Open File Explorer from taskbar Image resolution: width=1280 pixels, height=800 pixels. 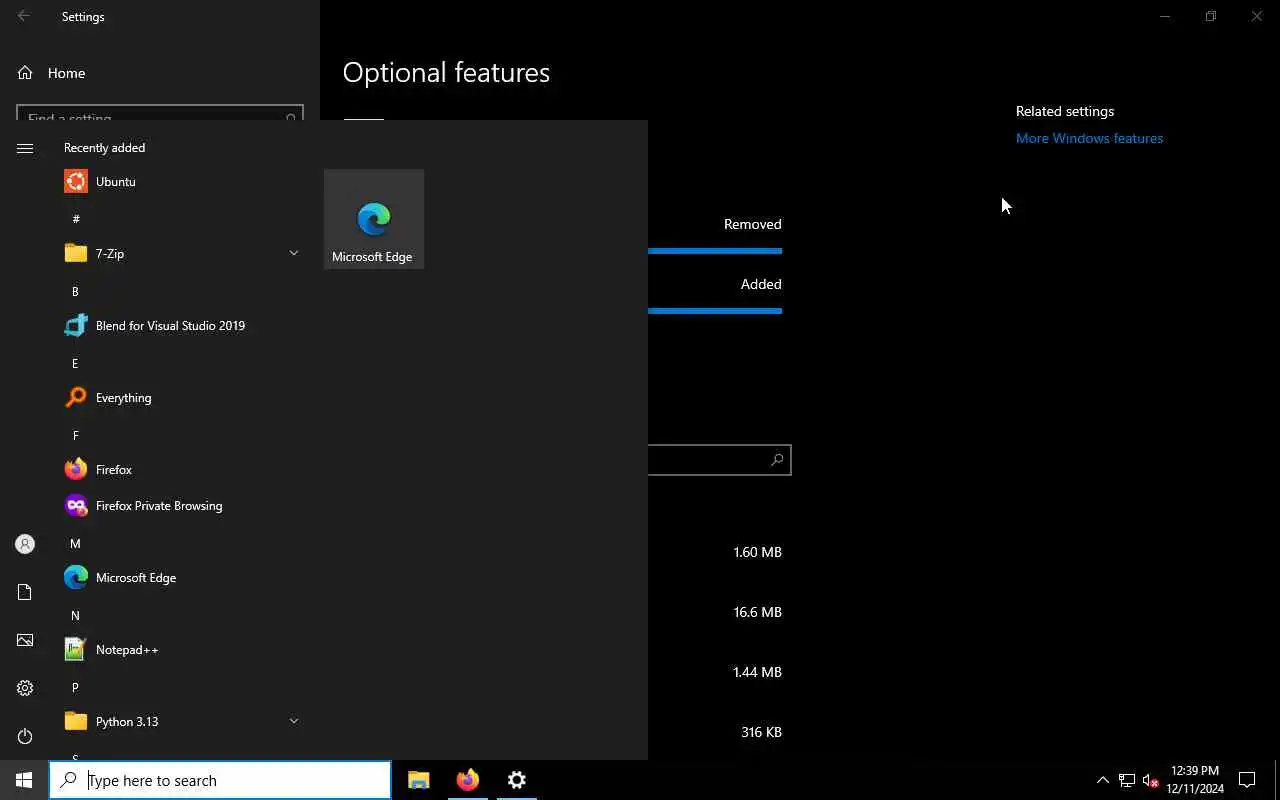[x=419, y=780]
